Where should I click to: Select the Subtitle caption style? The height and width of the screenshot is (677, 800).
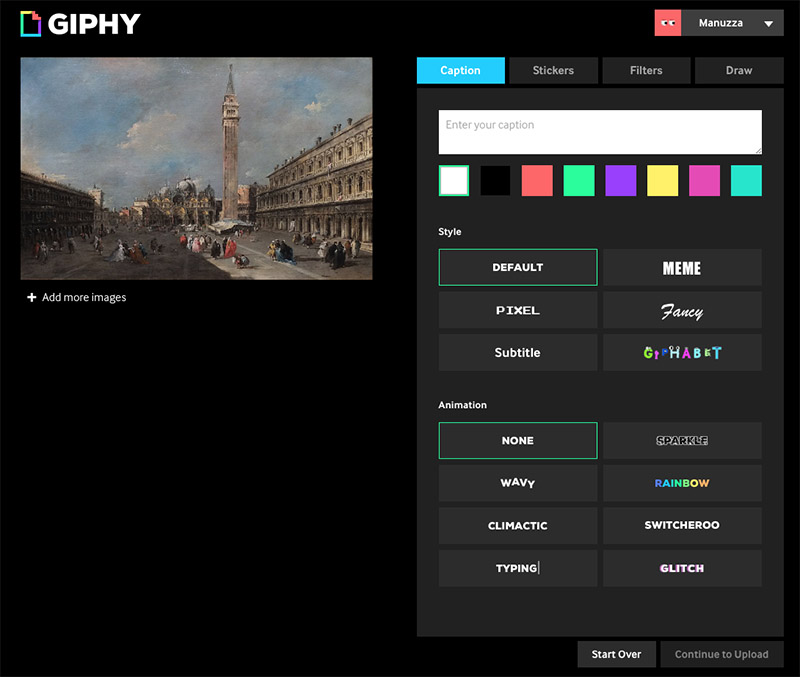coord(518,353)
